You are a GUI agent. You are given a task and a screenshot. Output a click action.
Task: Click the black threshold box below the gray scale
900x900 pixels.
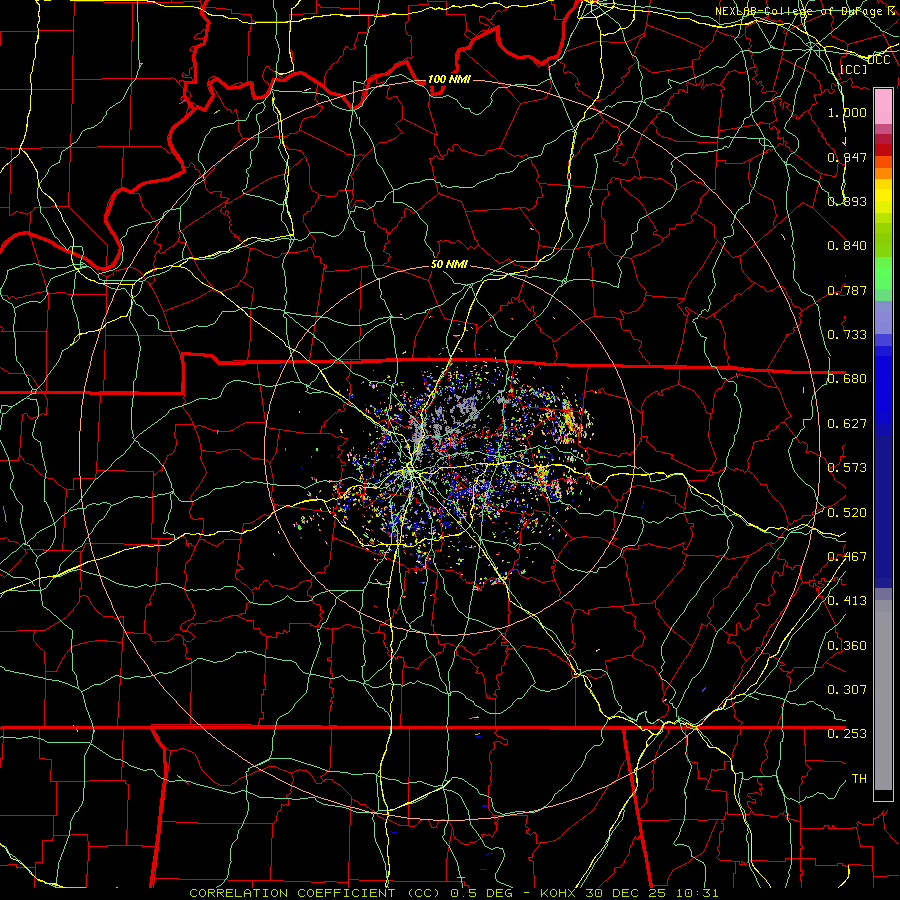click(883, 795)
